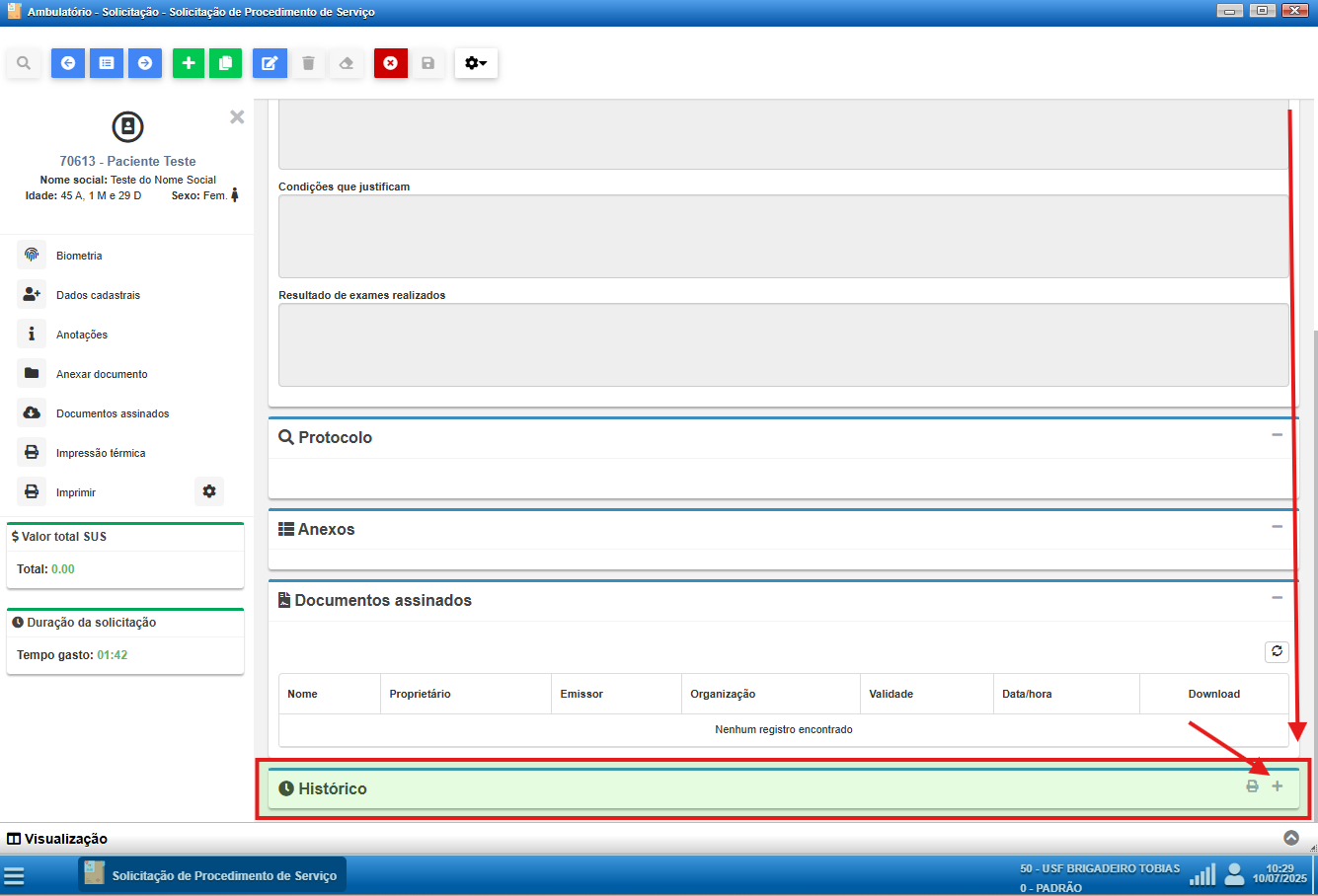Go to next record with right arrow

(x=145, y=63)
